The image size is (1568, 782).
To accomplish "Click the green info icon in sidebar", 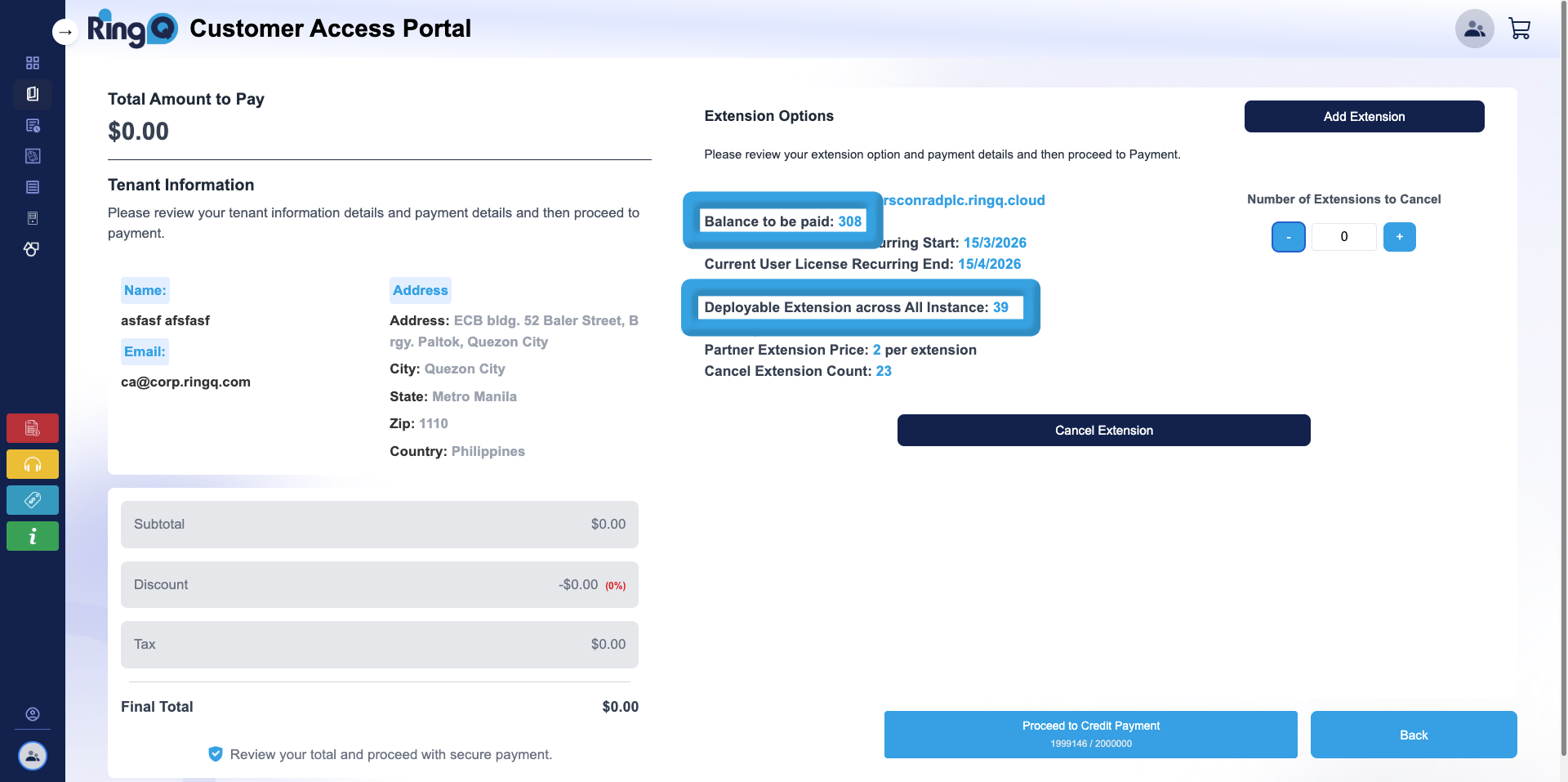I will pos(33,536).
